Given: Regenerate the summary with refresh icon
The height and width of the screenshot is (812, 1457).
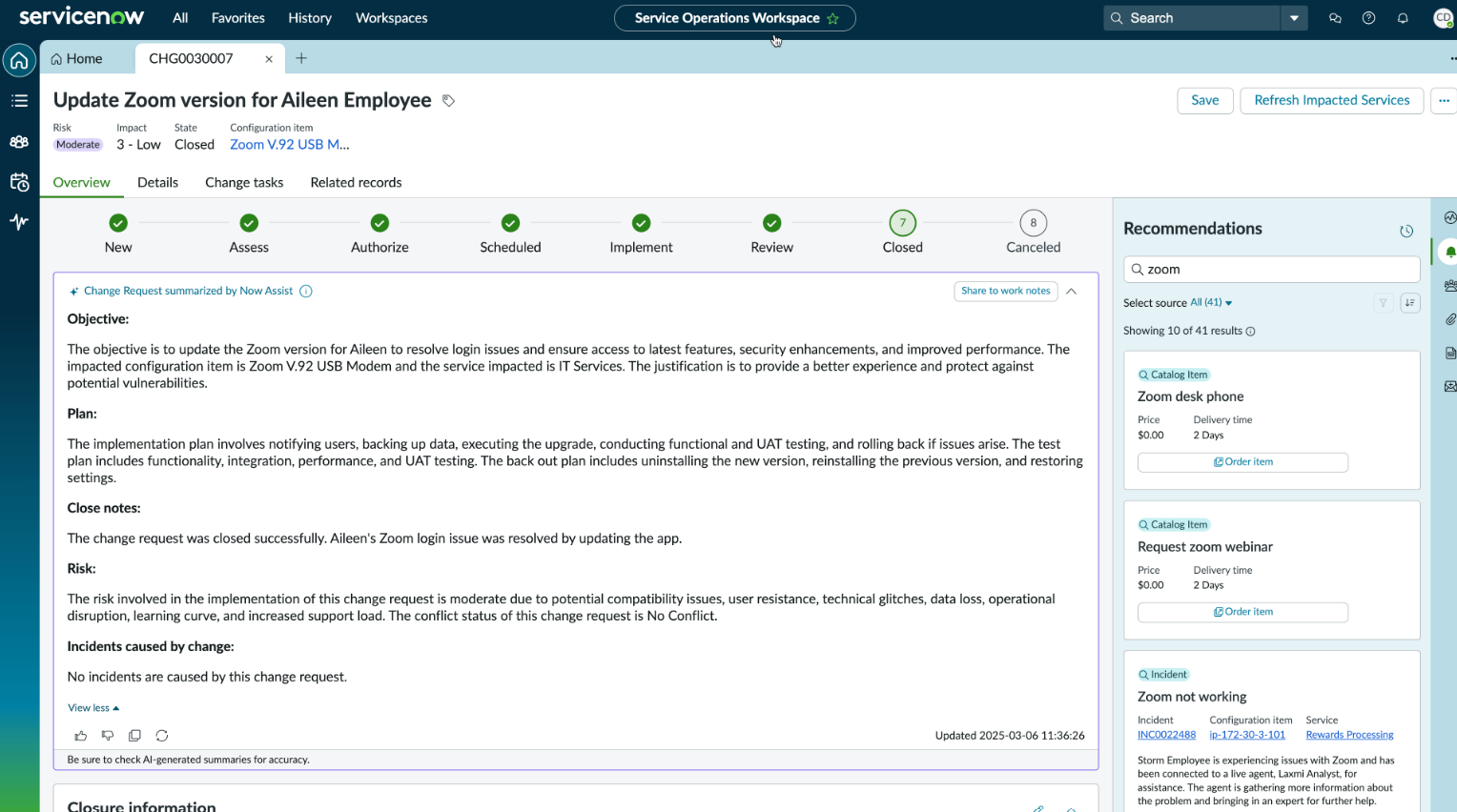Looking at the screenshot, I should 162,736.
